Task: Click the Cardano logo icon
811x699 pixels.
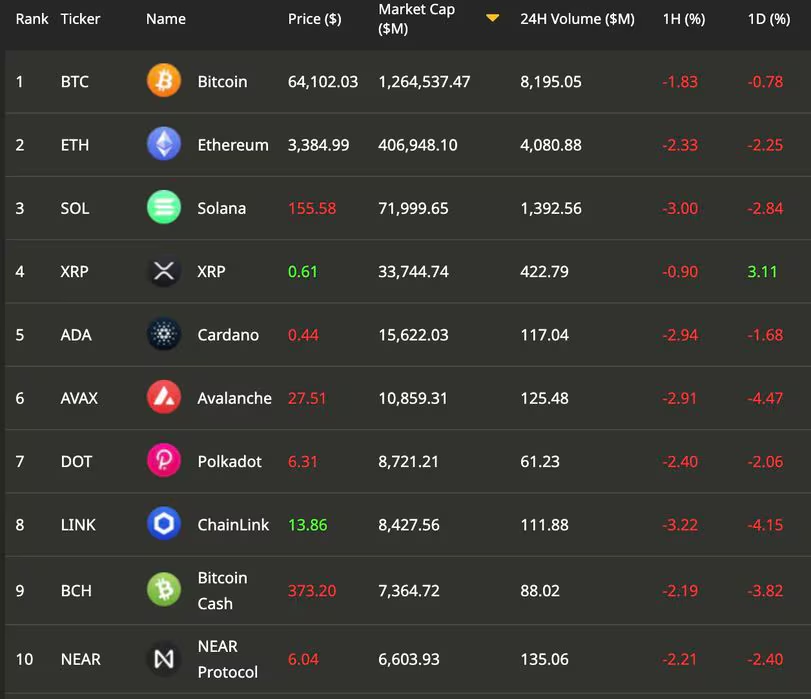Action: coord(164,334)
